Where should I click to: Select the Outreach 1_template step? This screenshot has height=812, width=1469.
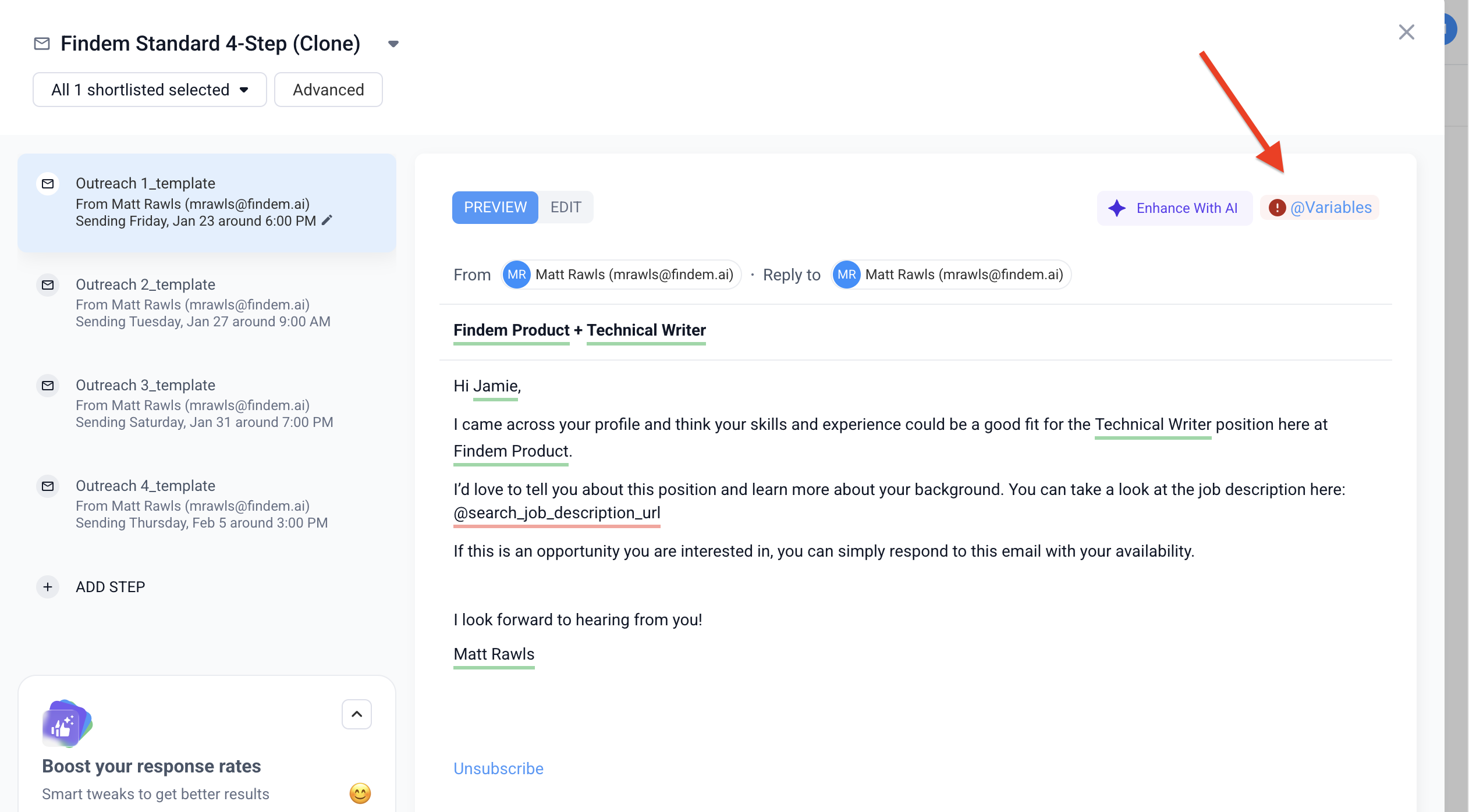click(207, 202)
